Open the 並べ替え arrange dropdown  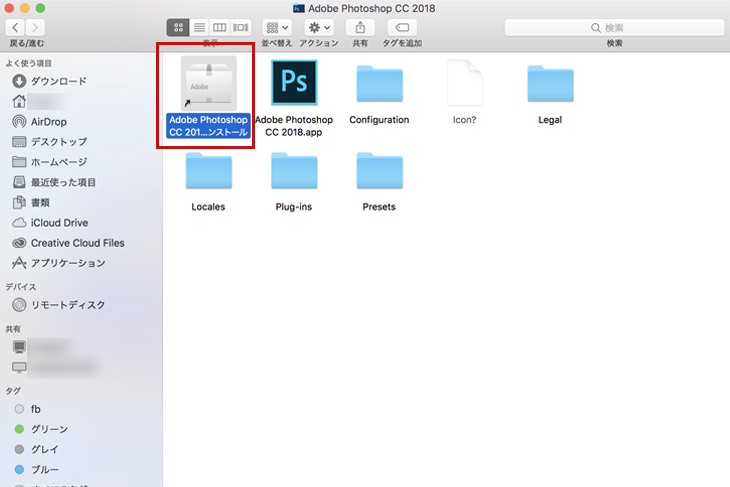pyautogui.click(x=277, y=27)
